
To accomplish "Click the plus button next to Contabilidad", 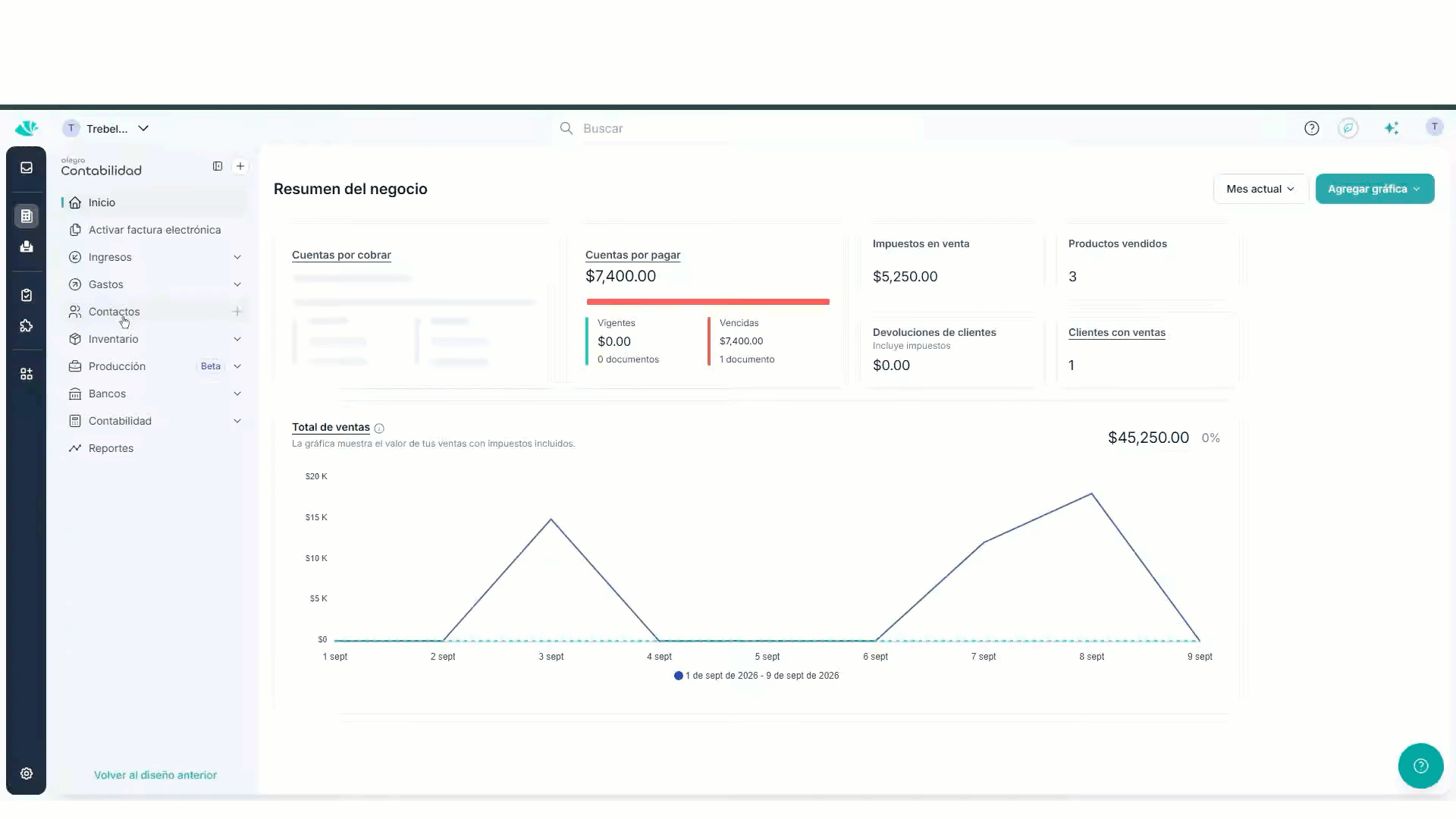I will (240, 166).
